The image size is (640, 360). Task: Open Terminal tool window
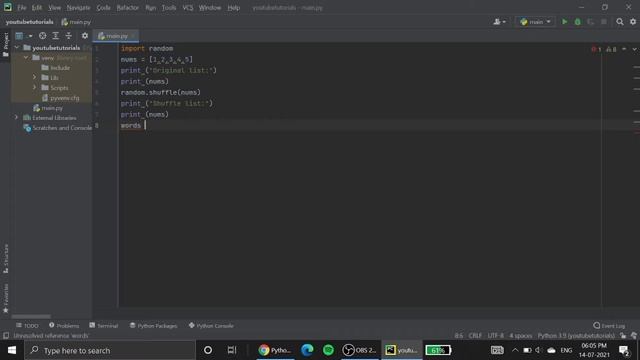(x=104, y=326)
